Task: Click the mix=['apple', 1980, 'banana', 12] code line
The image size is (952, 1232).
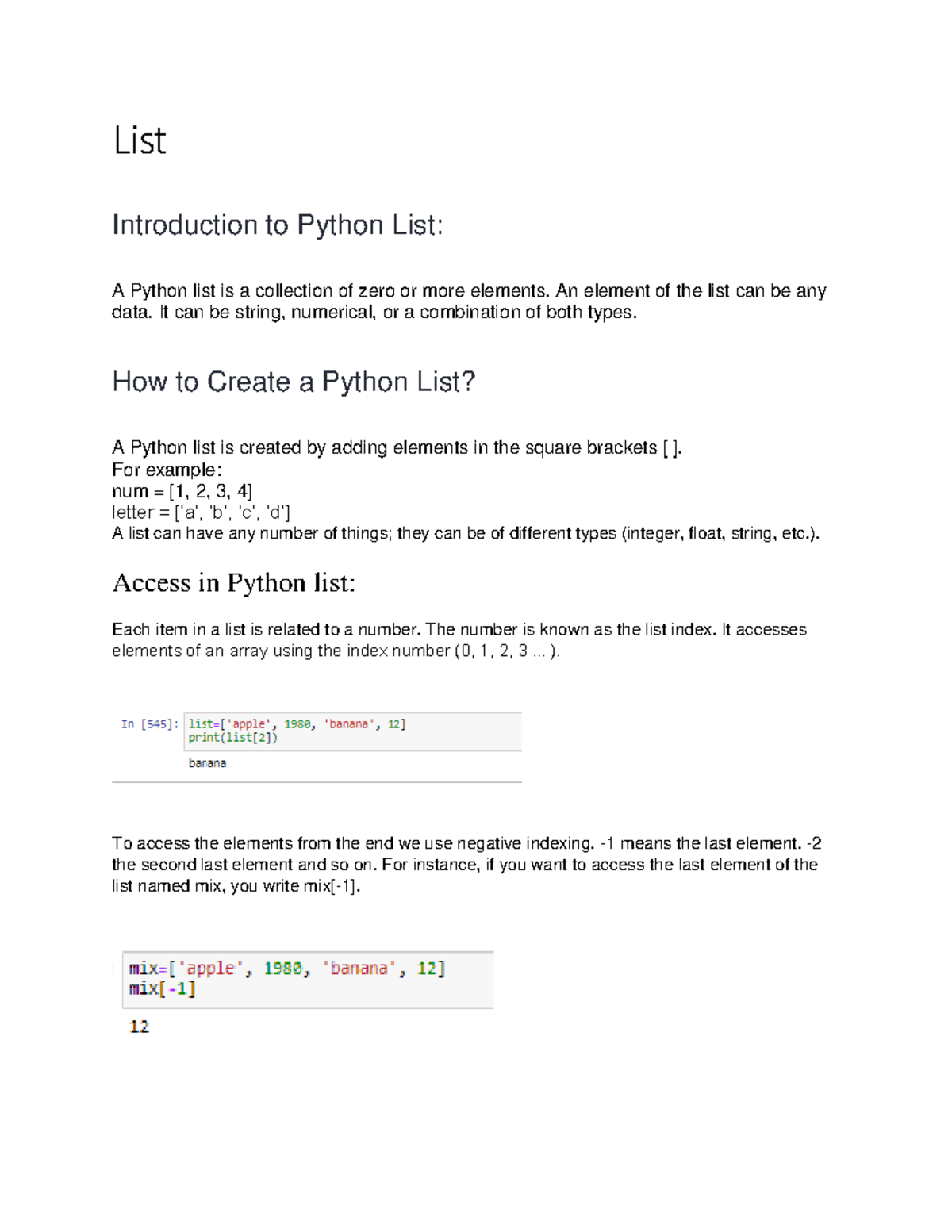Action: tap(287, 969)
